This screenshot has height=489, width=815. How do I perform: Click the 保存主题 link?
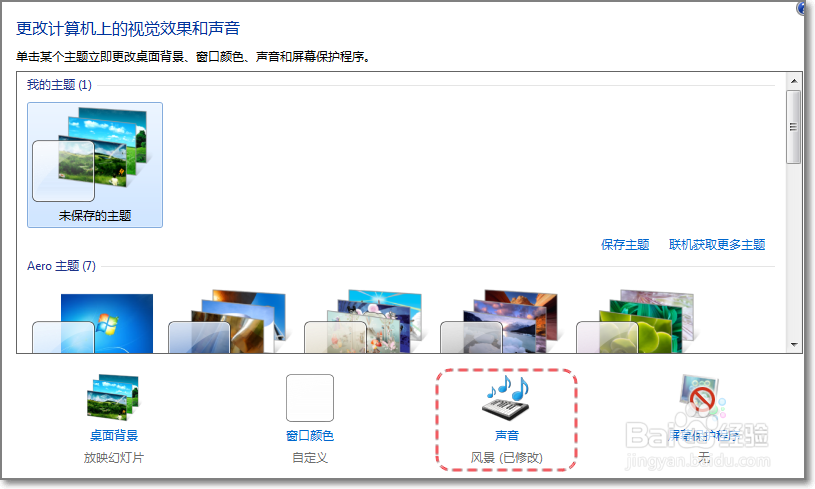625,245
